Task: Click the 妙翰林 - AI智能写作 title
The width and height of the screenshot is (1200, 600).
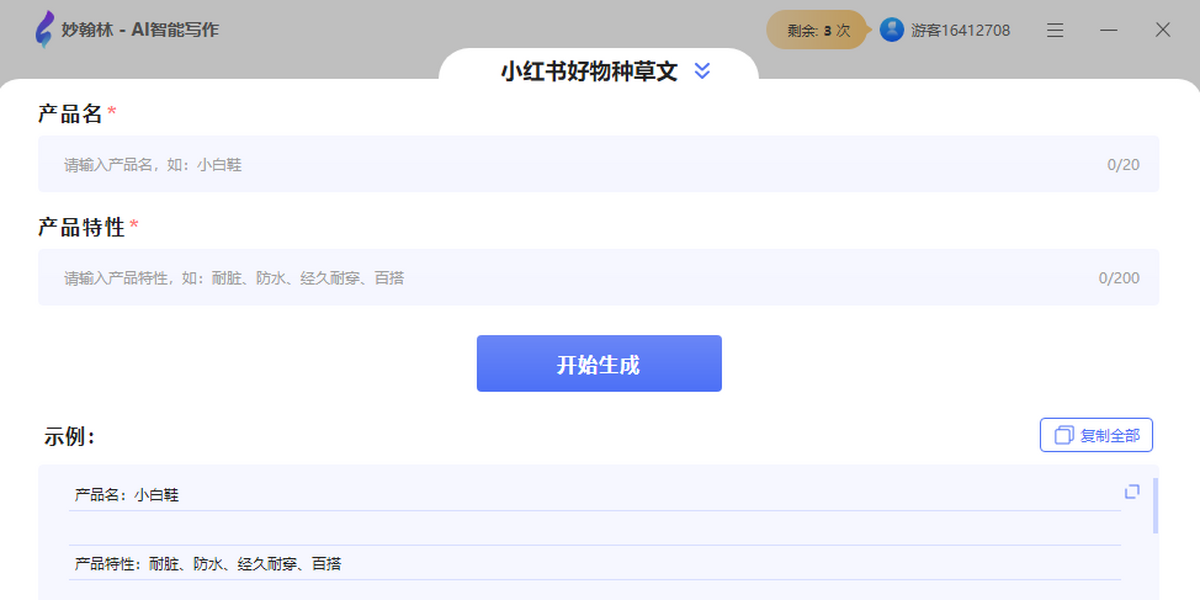Action: (140, 30)
